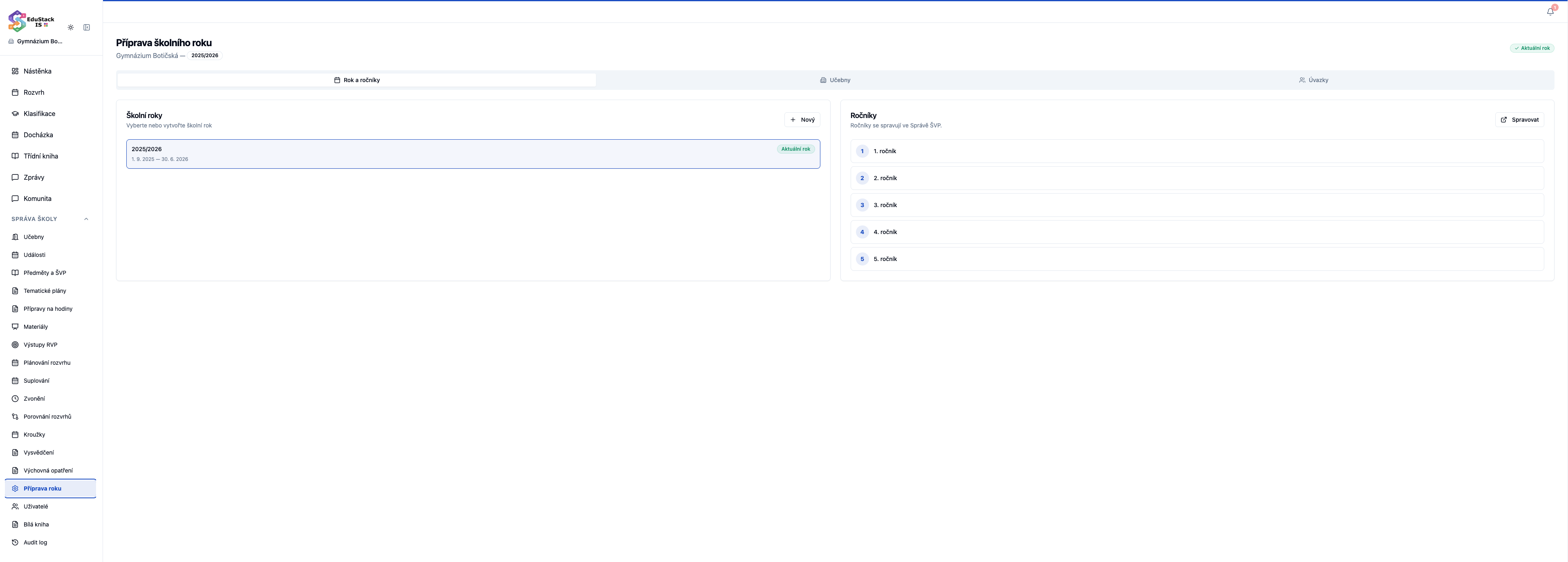The image size is (1568, 562).
Task: Open Suplování section
Action: click(51, 381)
